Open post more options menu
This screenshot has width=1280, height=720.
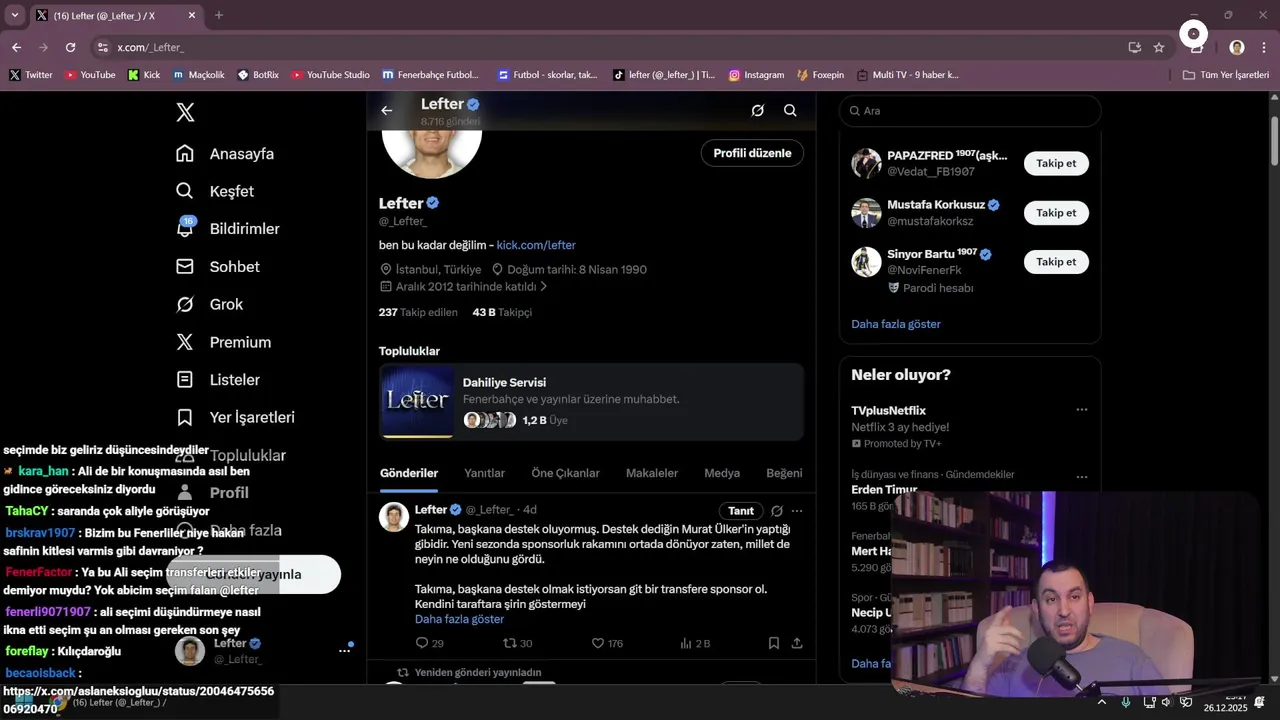[797, 511]
